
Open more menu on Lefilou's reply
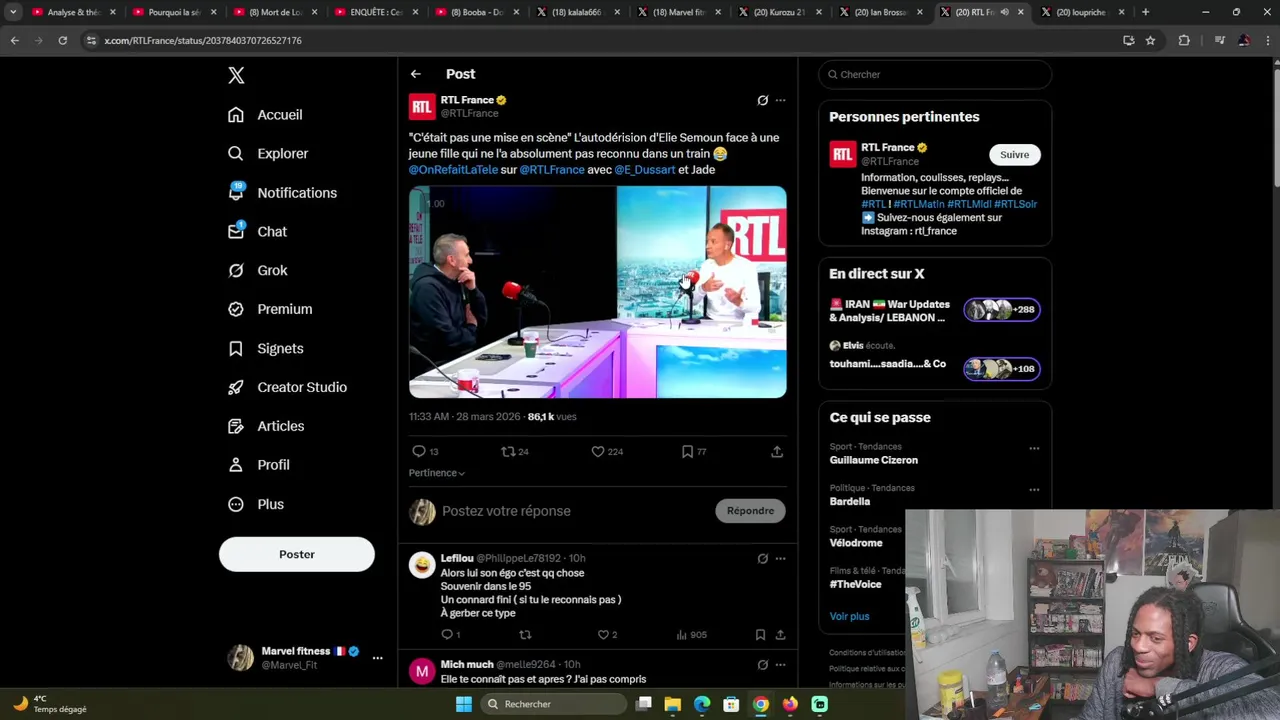pyautogui.click(x=781, y=558)
